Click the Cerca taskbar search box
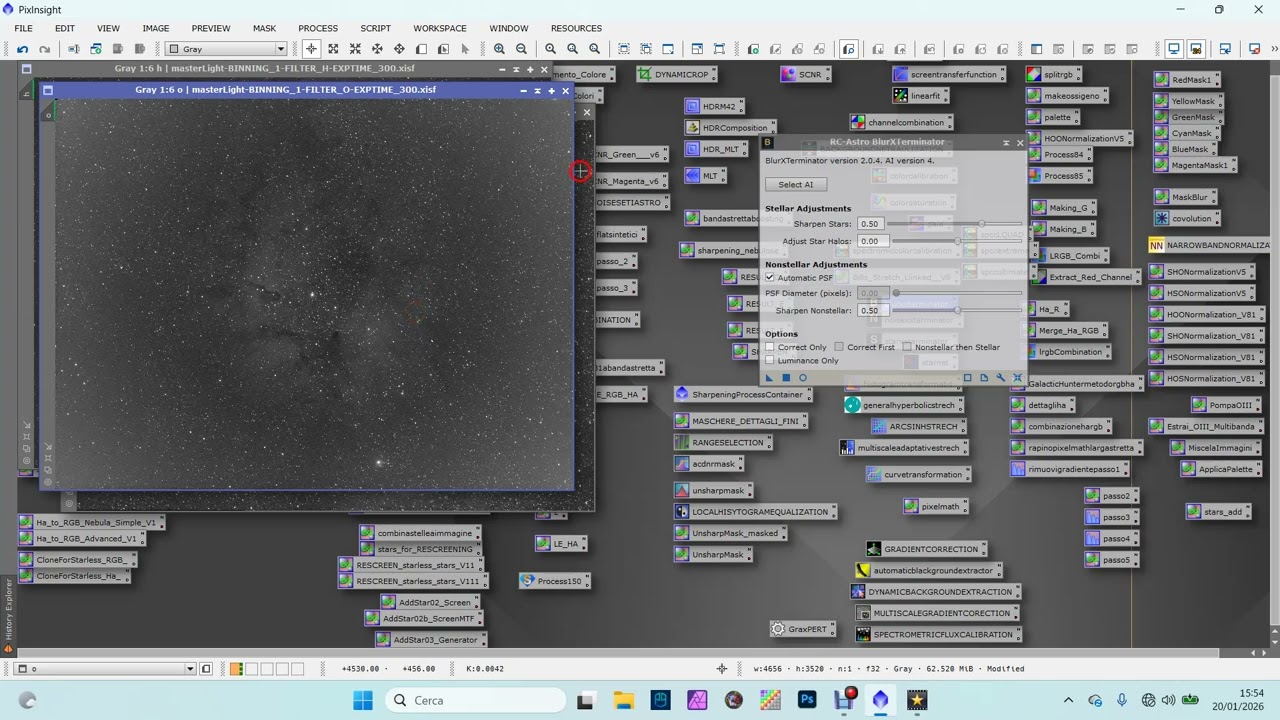Screen dimensions: 1280x720 474,700
